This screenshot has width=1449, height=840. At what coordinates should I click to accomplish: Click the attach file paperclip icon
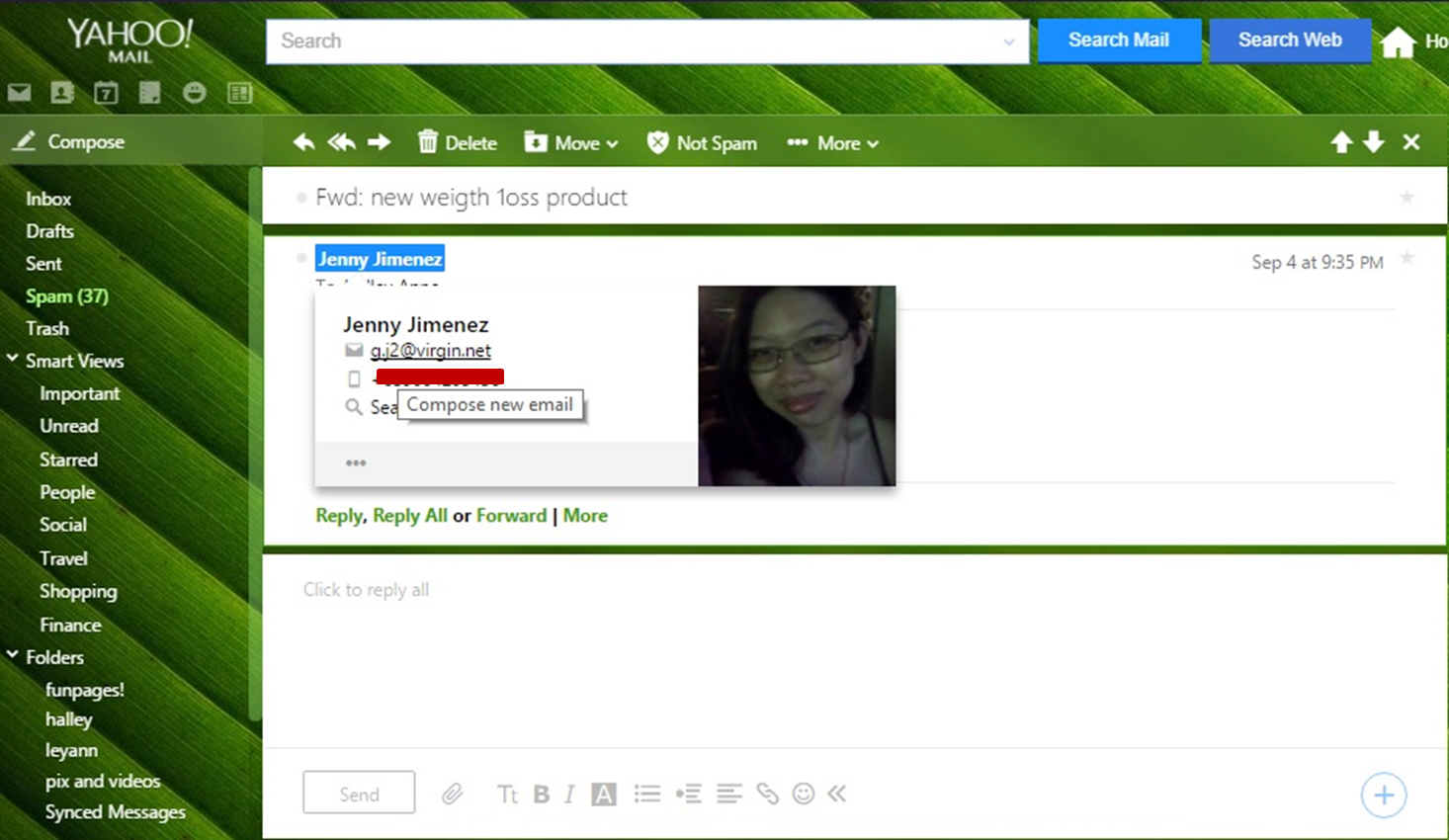[x=452, y=794]
